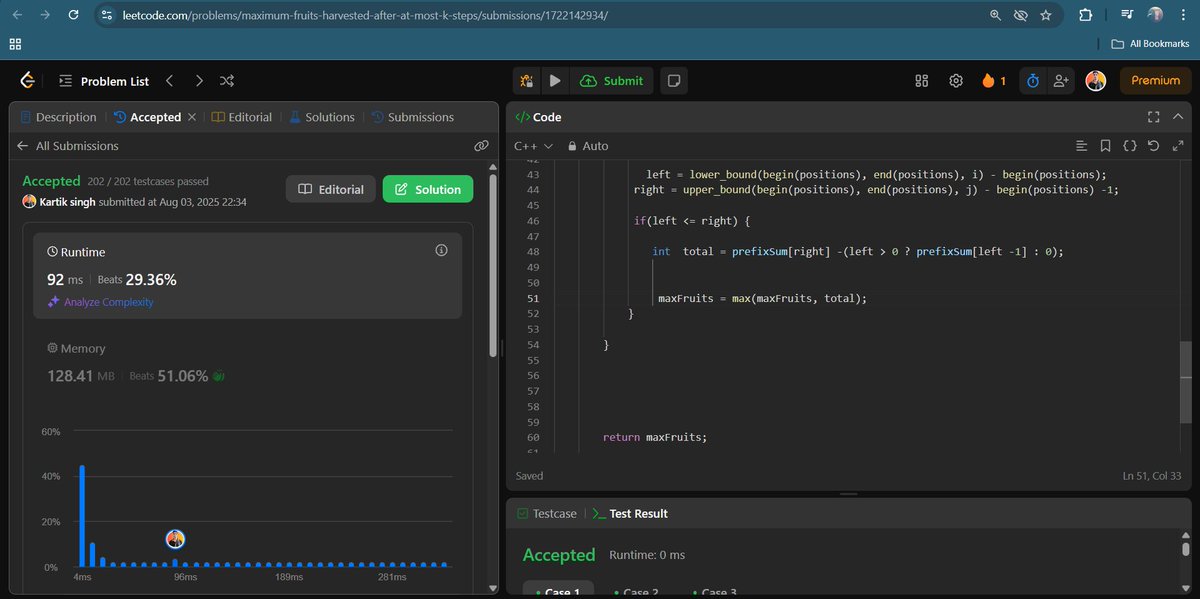The image size is (1200, 599).
Task: Open Kartik singh's profile link
Action: click(x=65, y=202)
